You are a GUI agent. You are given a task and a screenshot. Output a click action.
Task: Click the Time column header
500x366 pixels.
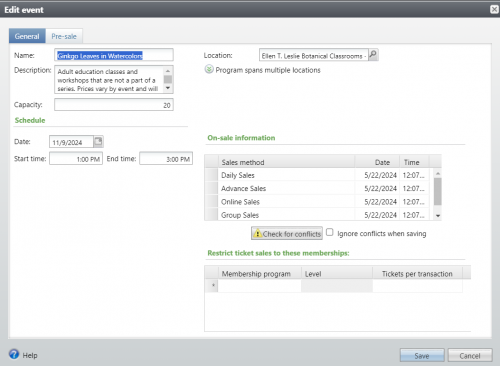pyautogui.click(x=414, y=162)
